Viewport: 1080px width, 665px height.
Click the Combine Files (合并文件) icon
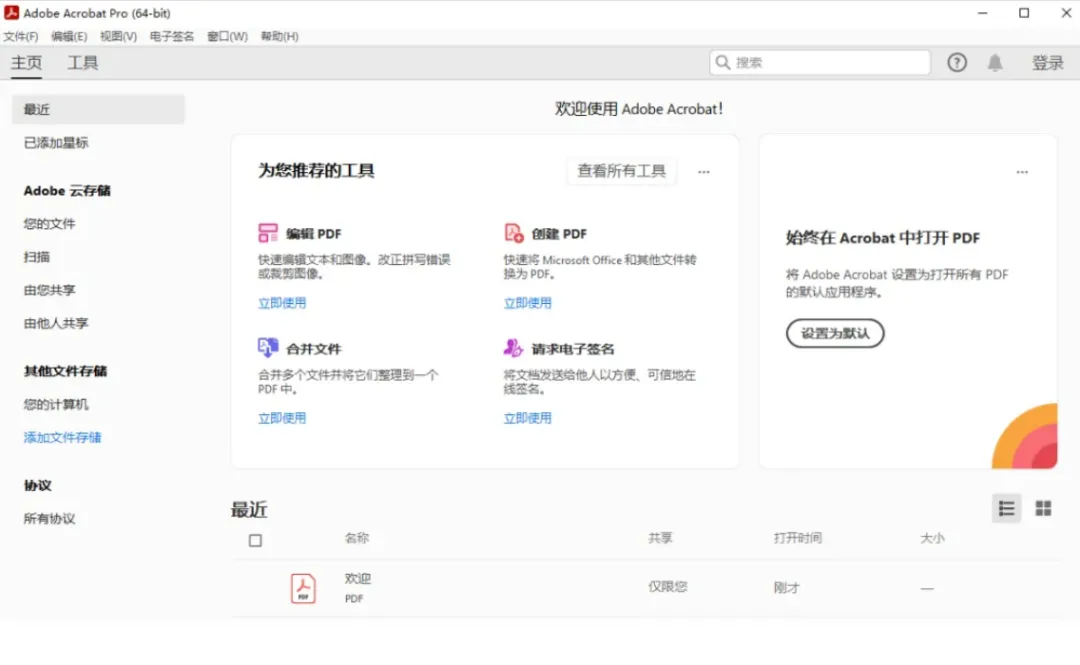[268, 347]
